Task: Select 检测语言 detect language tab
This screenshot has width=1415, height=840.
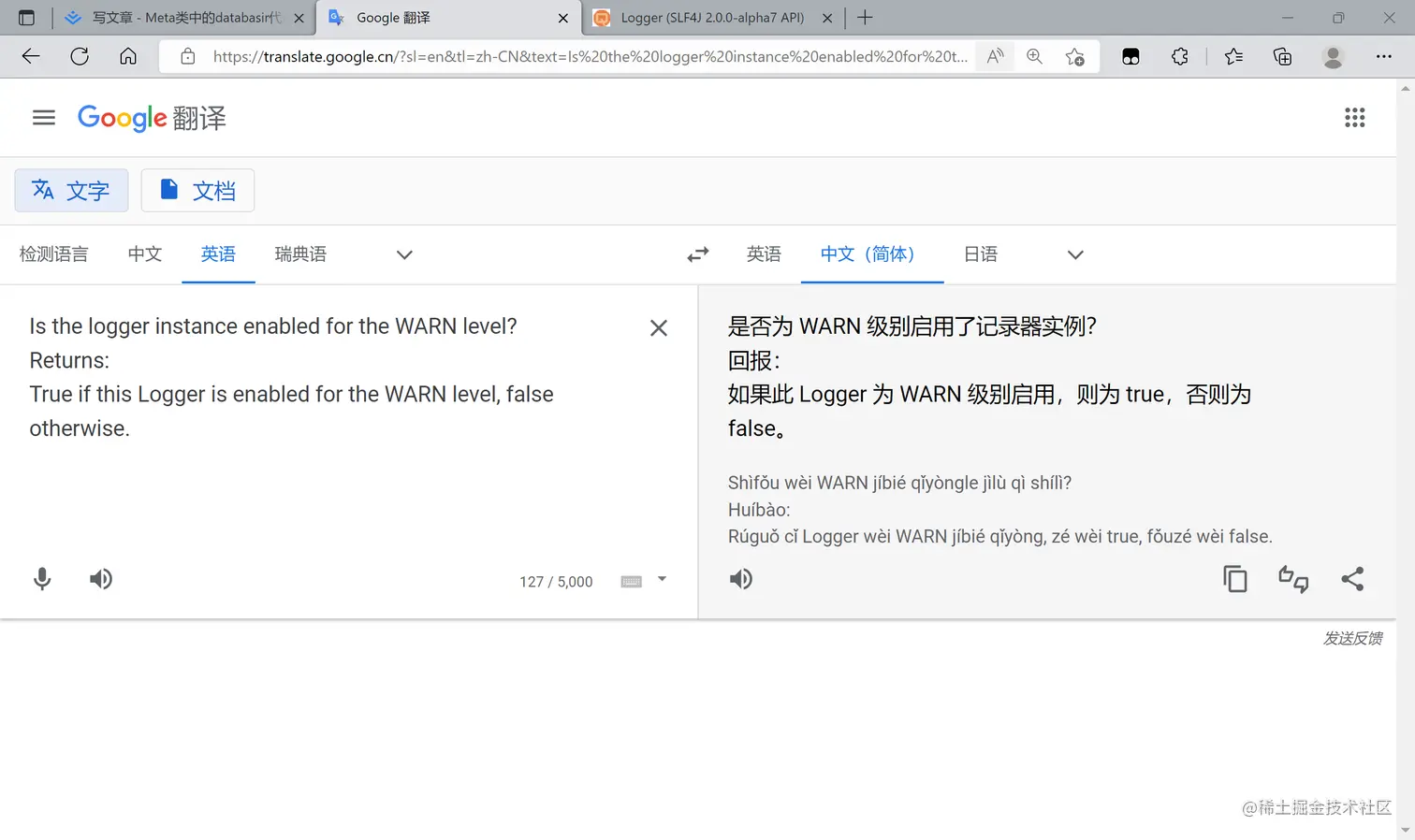Action: point(54,254)
